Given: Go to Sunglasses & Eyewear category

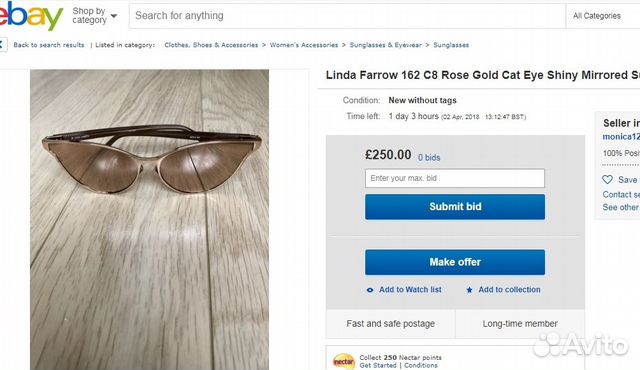Looking at the screenshot, I should pyautogui.click(x=385, y=45).
